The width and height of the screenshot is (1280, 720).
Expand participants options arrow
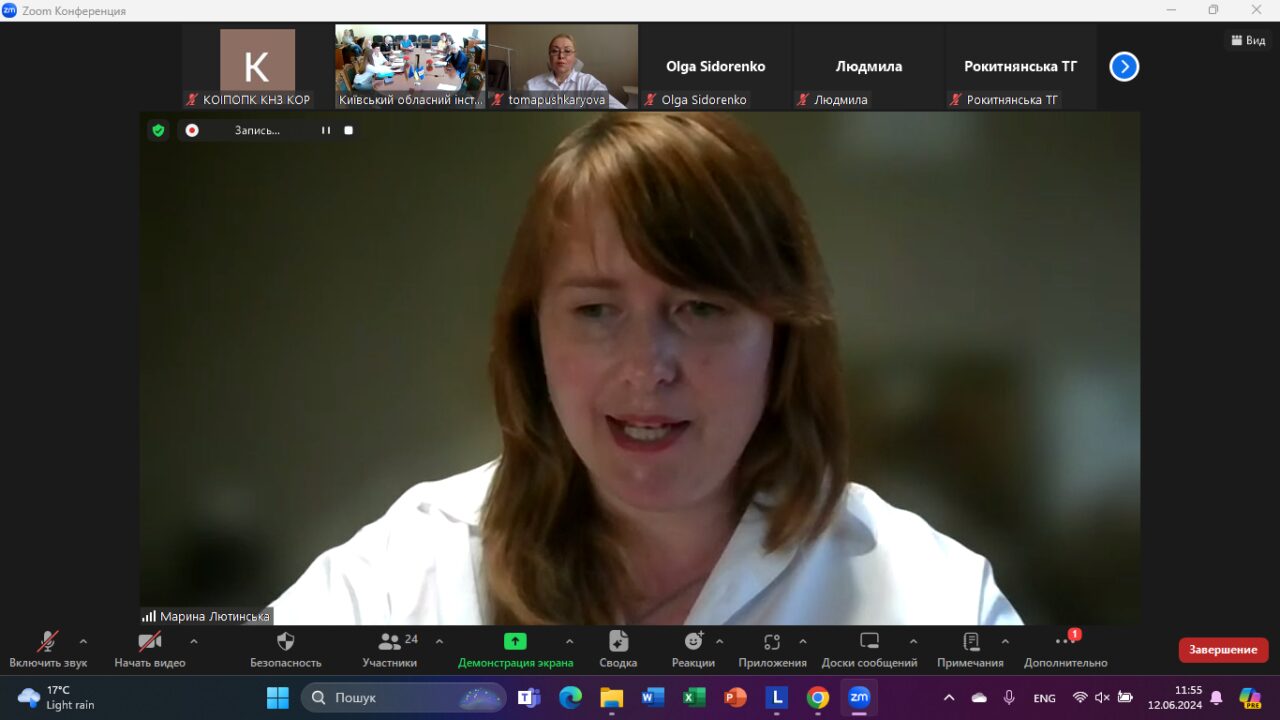439,641
